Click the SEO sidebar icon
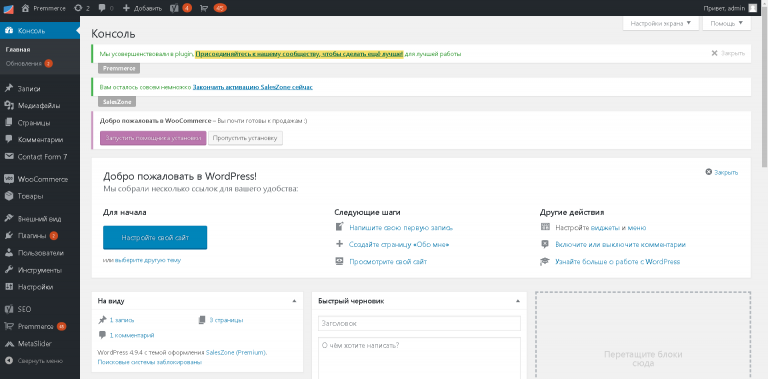768x379 pixels. coord(8,309)
